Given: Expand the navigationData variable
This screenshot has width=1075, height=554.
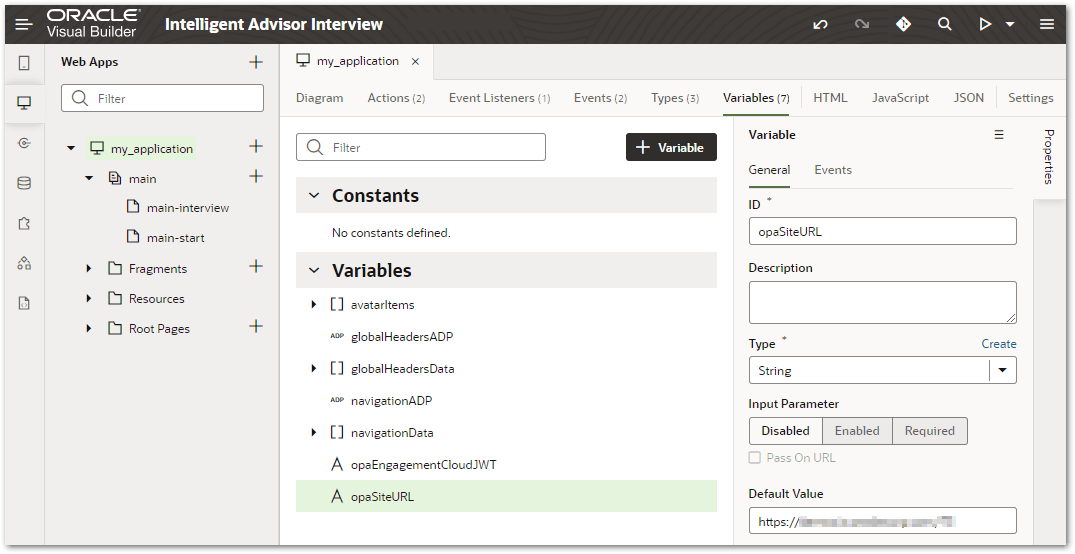Looking at the screenshot, I should click(x=314, y=433).
